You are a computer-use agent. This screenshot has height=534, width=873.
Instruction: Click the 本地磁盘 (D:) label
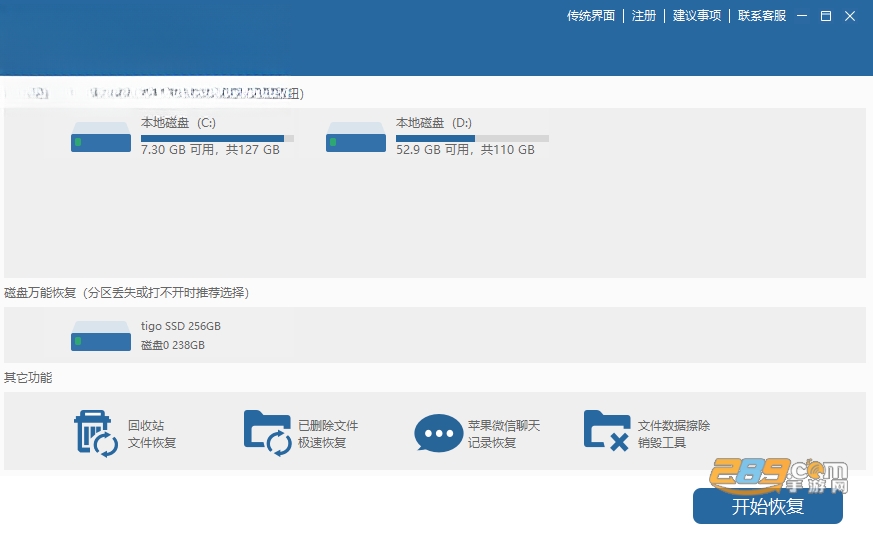pos(434,123)
